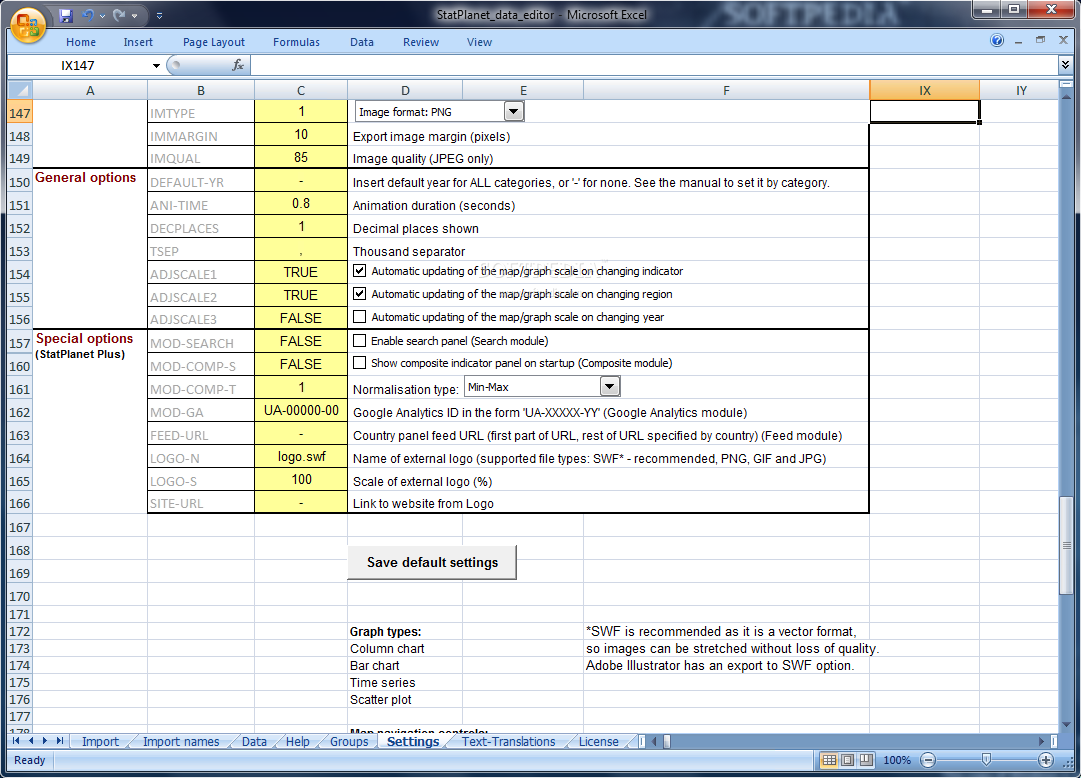This screenshot has width=1081, height=778.
Task: Go to previous sheet tab navigation arrow
Action: pos(31,741)
